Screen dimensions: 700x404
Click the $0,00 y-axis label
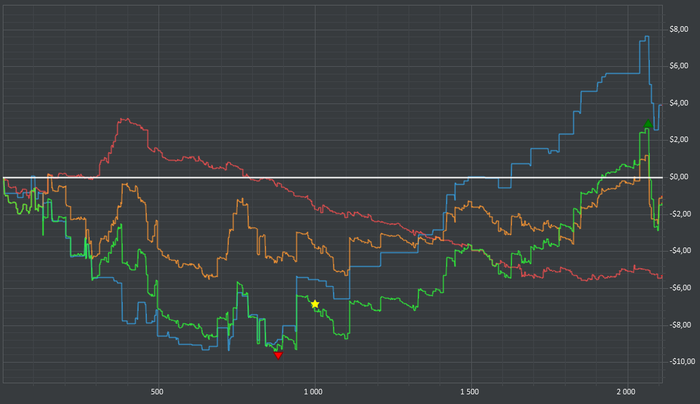pyautogui.click(x=679, y=177)
